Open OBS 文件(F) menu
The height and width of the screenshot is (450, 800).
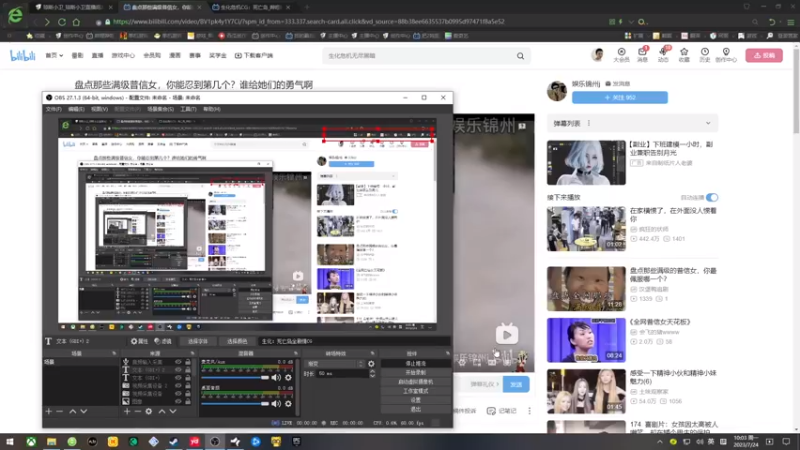click(x=54, y=109)
